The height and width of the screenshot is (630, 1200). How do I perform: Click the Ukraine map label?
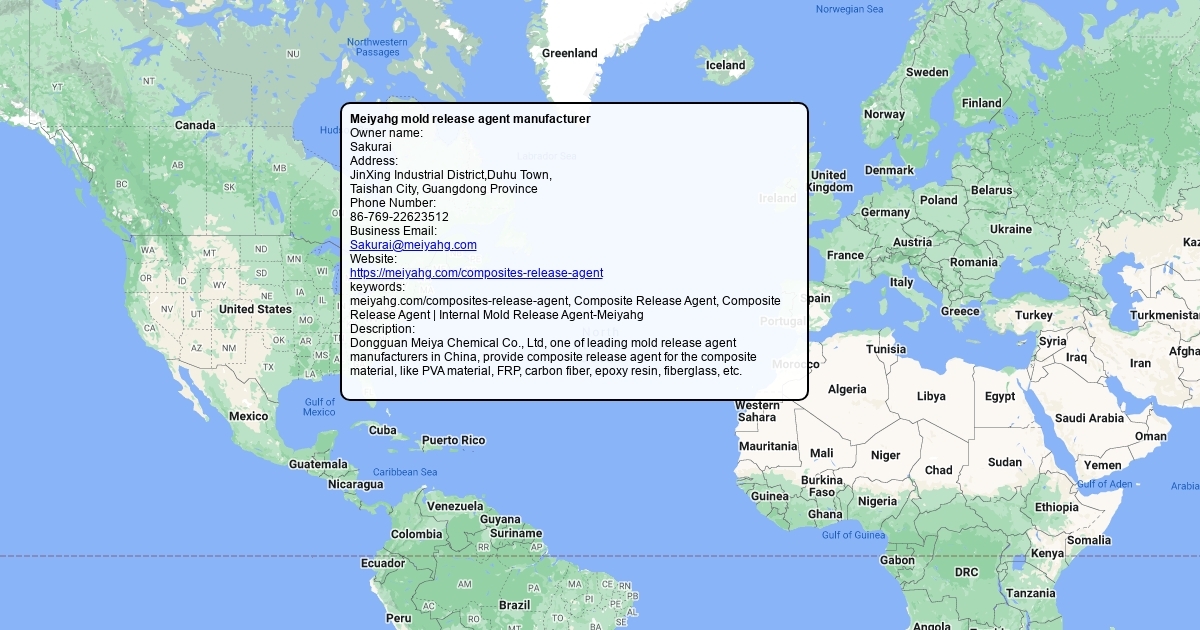point(1011,229)
